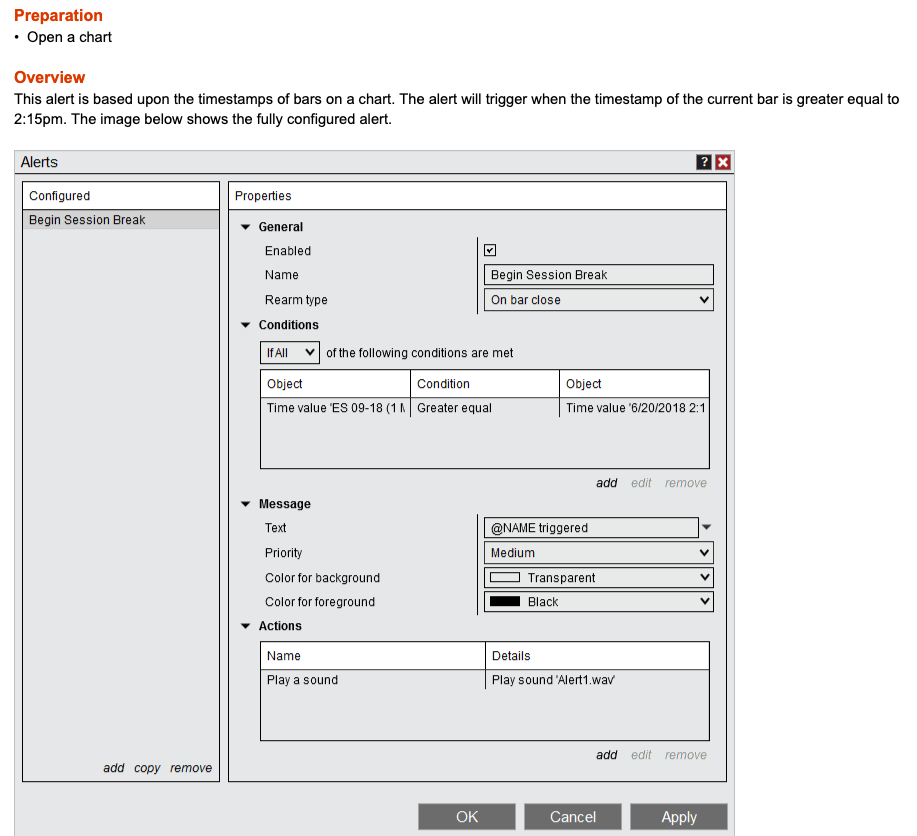Click edit under the Actions table
Viewport: 917px width, 836px height.
click(x=641, y=755)
